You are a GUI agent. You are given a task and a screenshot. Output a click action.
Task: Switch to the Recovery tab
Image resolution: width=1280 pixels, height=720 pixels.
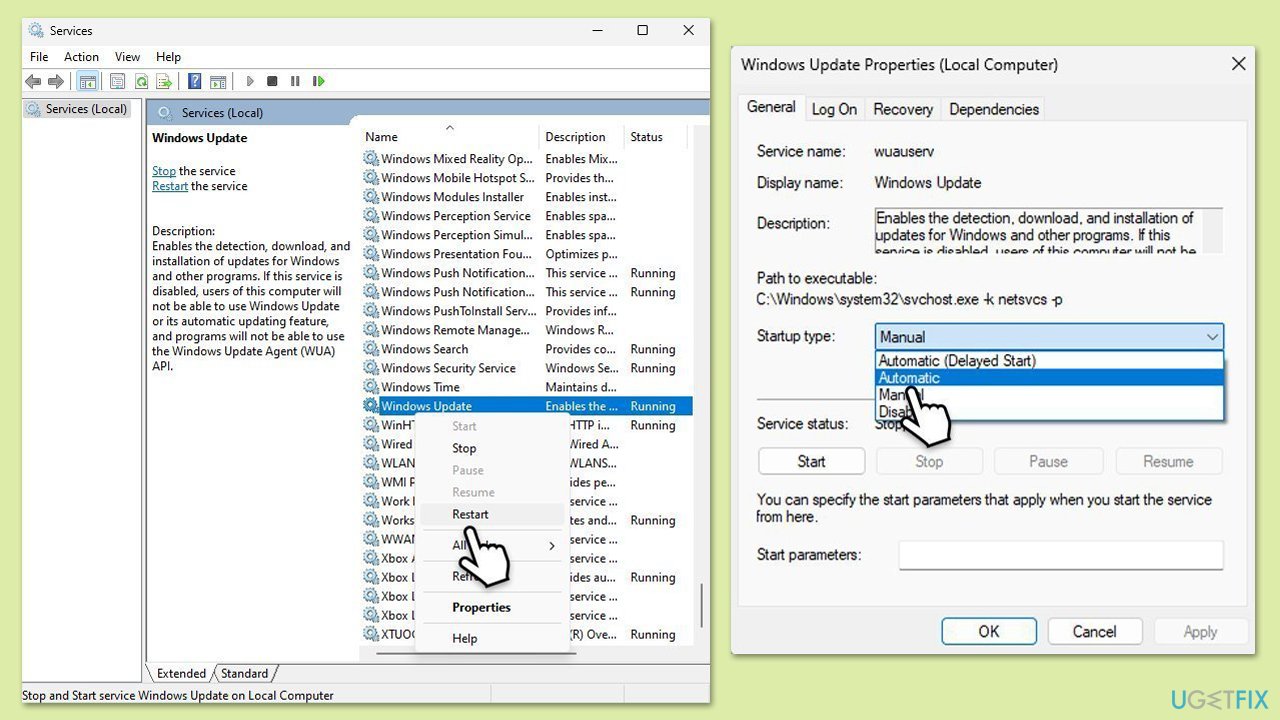click(x=903, y=109)
